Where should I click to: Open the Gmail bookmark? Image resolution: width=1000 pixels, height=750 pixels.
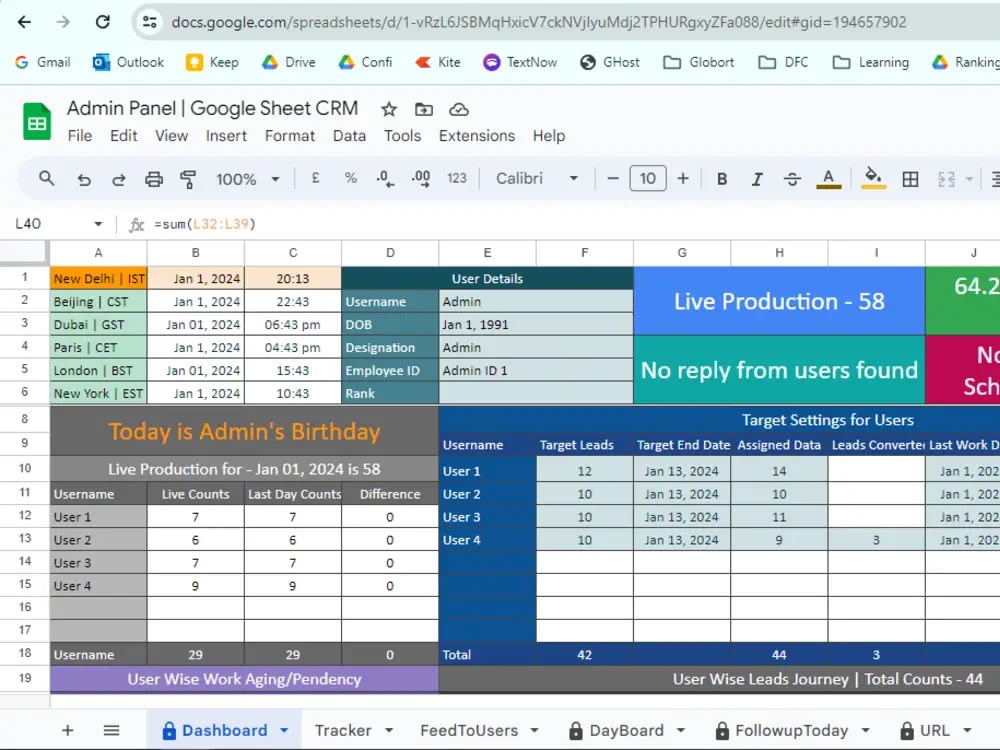click(x=43, y=62)
